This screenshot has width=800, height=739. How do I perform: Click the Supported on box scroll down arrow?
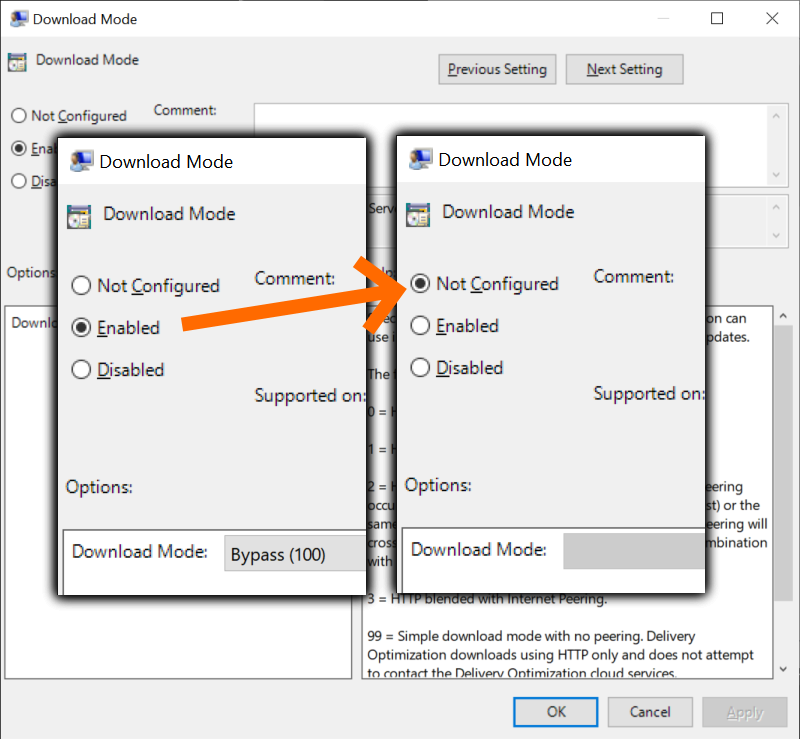(x=776, y=235)
